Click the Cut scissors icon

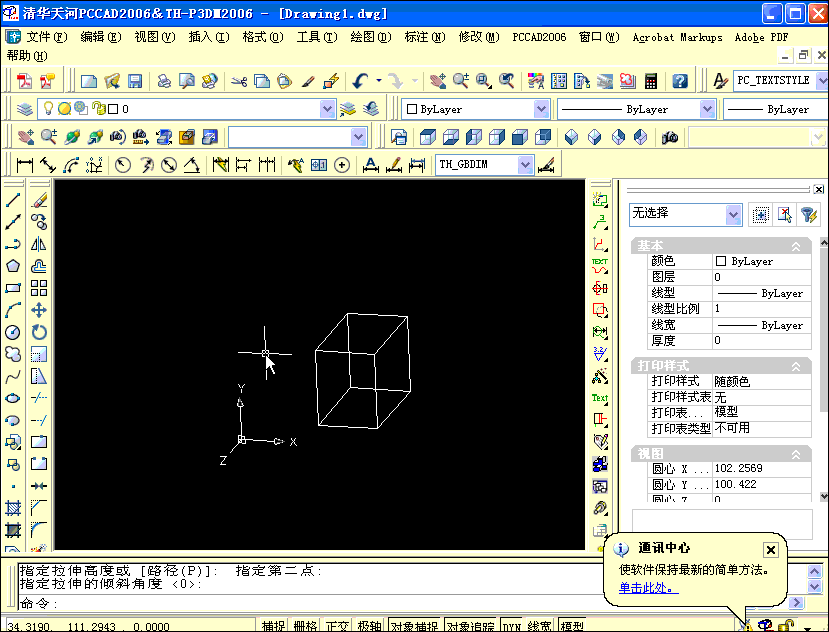pos(239,81)
